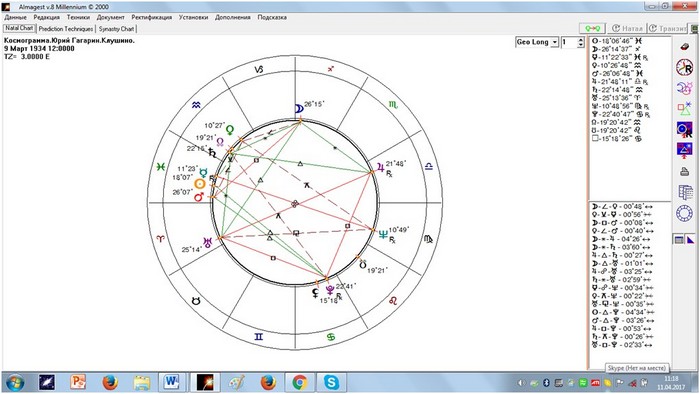Select aspect row with orb 02°33'
Image resolution: width=700 pixels, height=394 pixels.
[x=622, y=345]
